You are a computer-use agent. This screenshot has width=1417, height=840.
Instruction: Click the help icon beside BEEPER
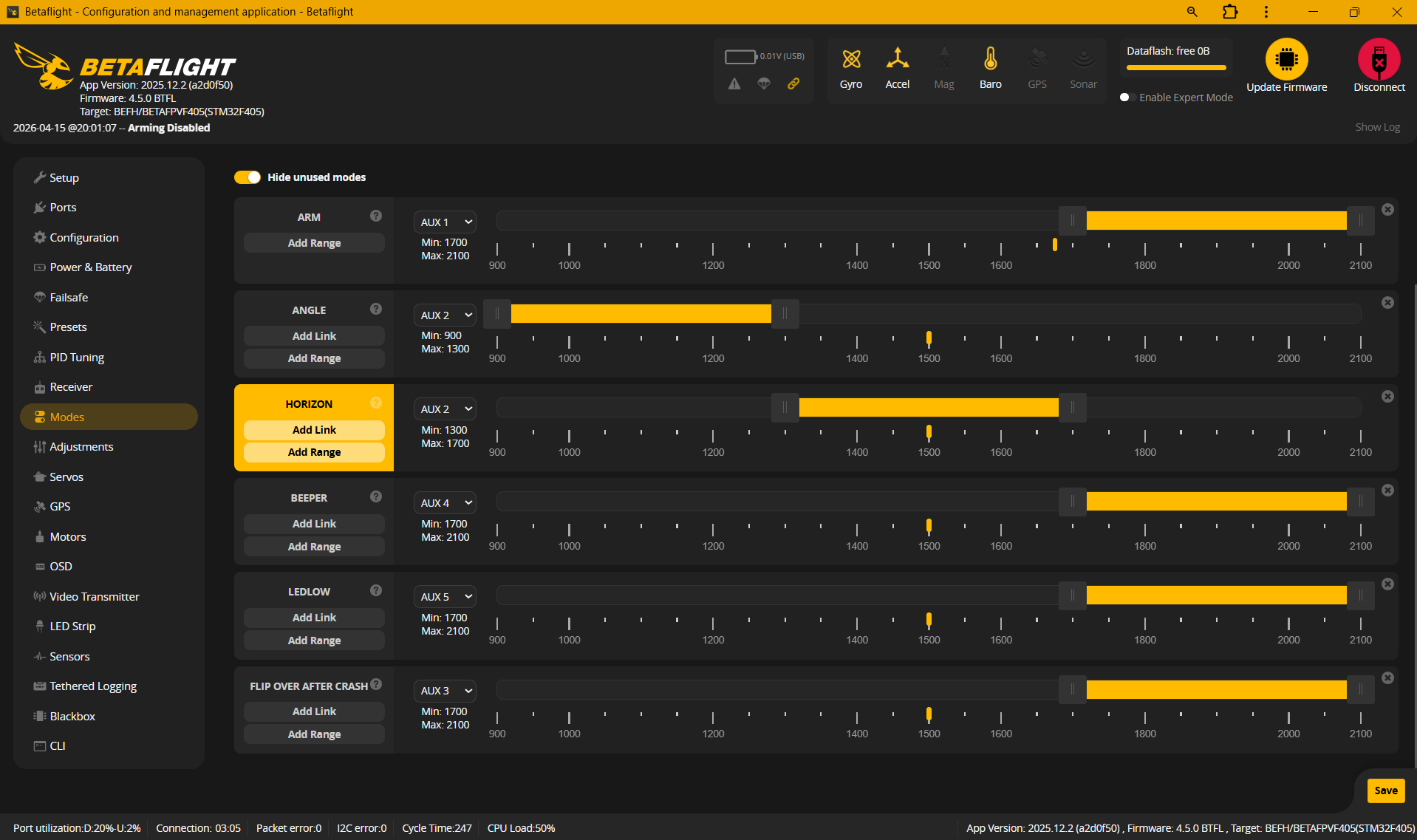376,496
